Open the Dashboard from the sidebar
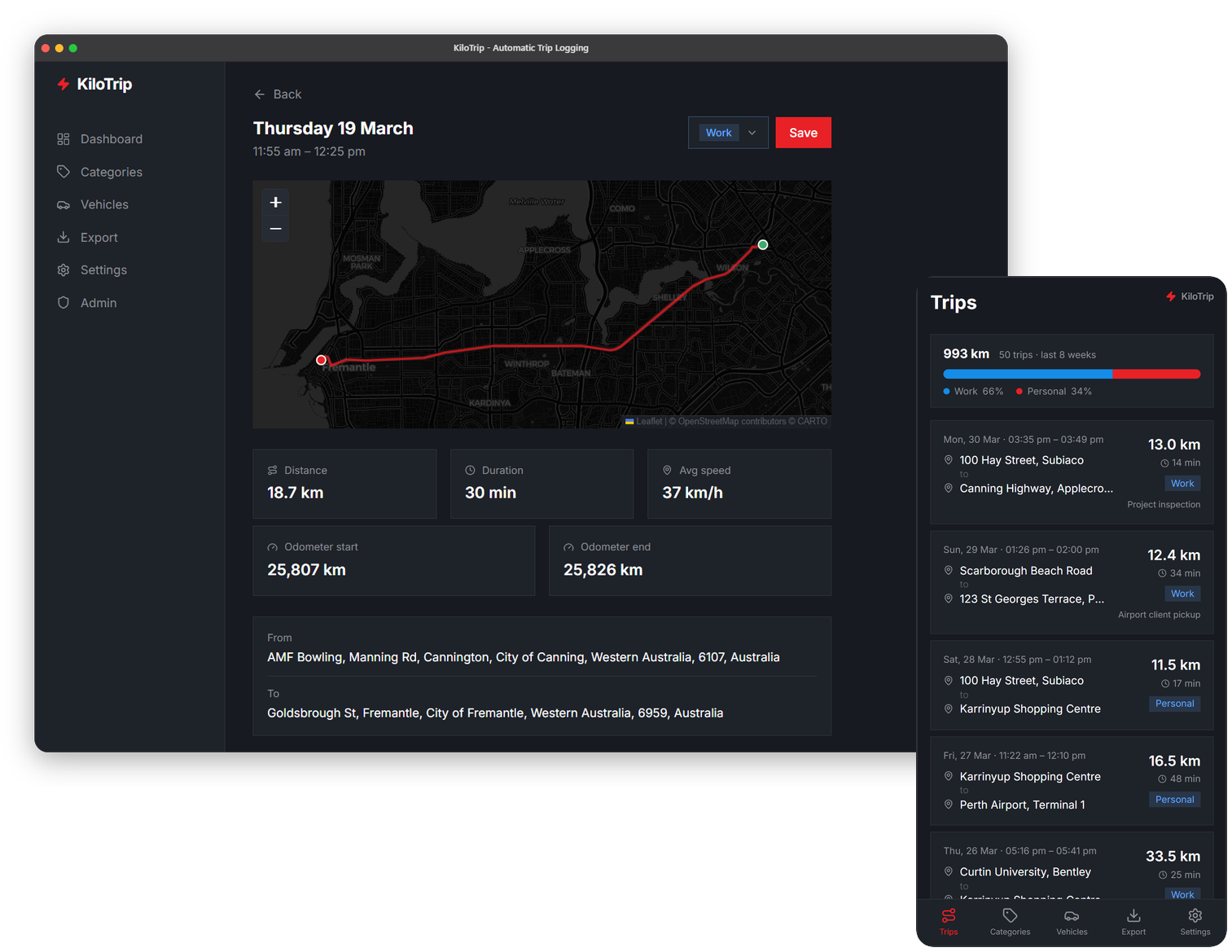 point(111,138)
